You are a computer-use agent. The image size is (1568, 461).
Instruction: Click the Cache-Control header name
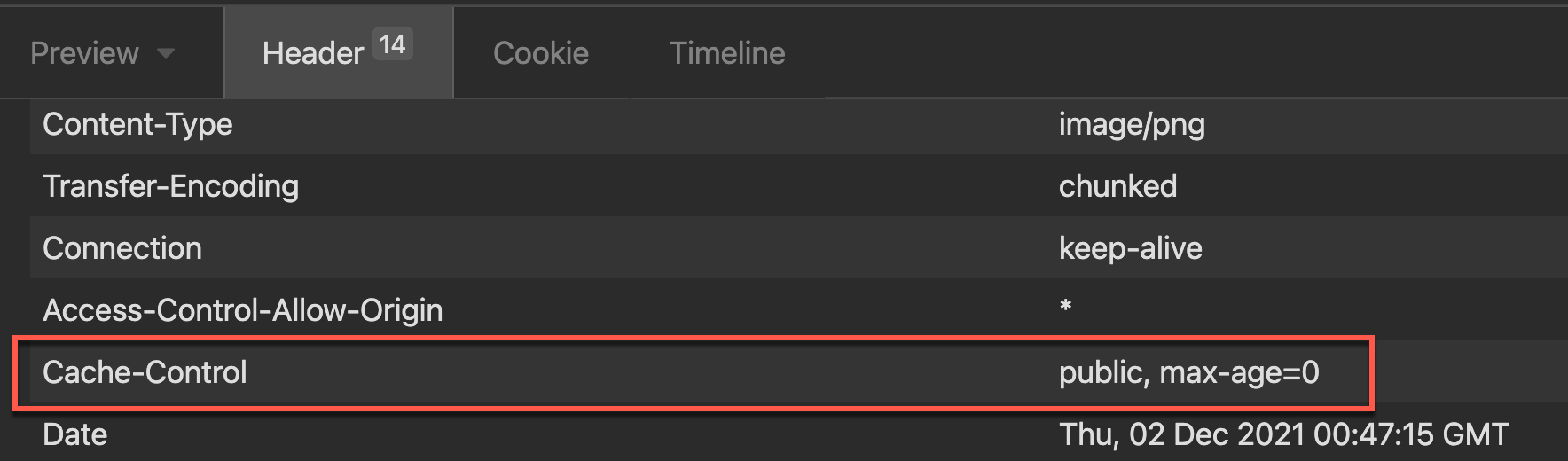coord(145,372)
